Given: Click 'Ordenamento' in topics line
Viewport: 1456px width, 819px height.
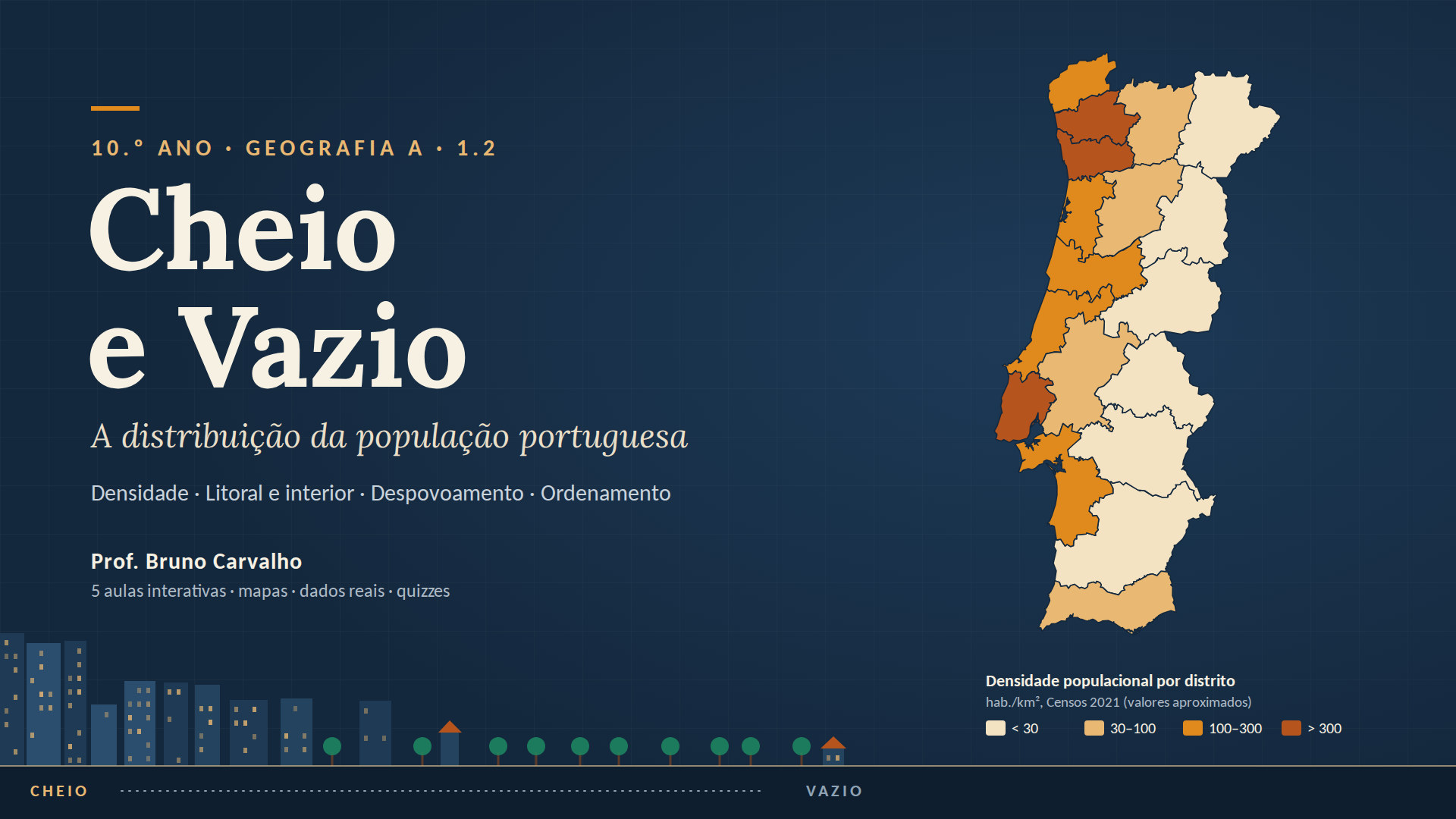Looking at the screenshot, I should [605, 493].
